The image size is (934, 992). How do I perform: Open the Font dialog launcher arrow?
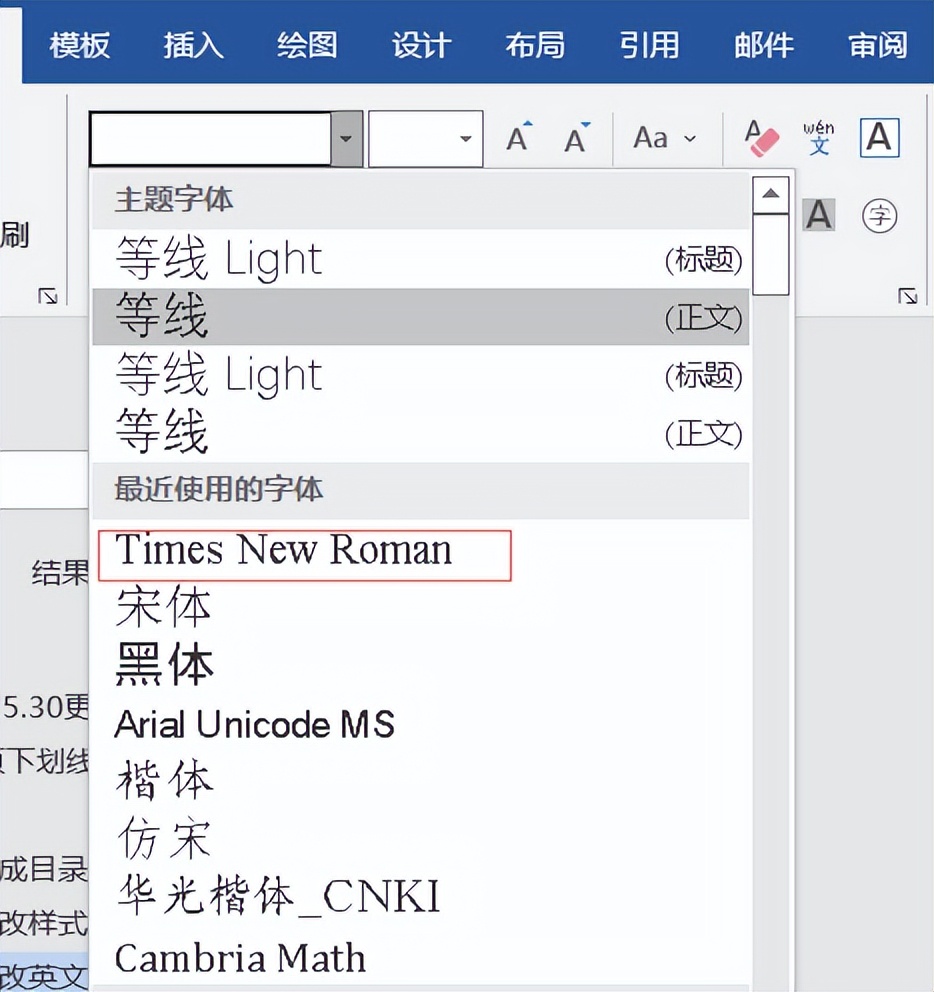tap(907, 296)
